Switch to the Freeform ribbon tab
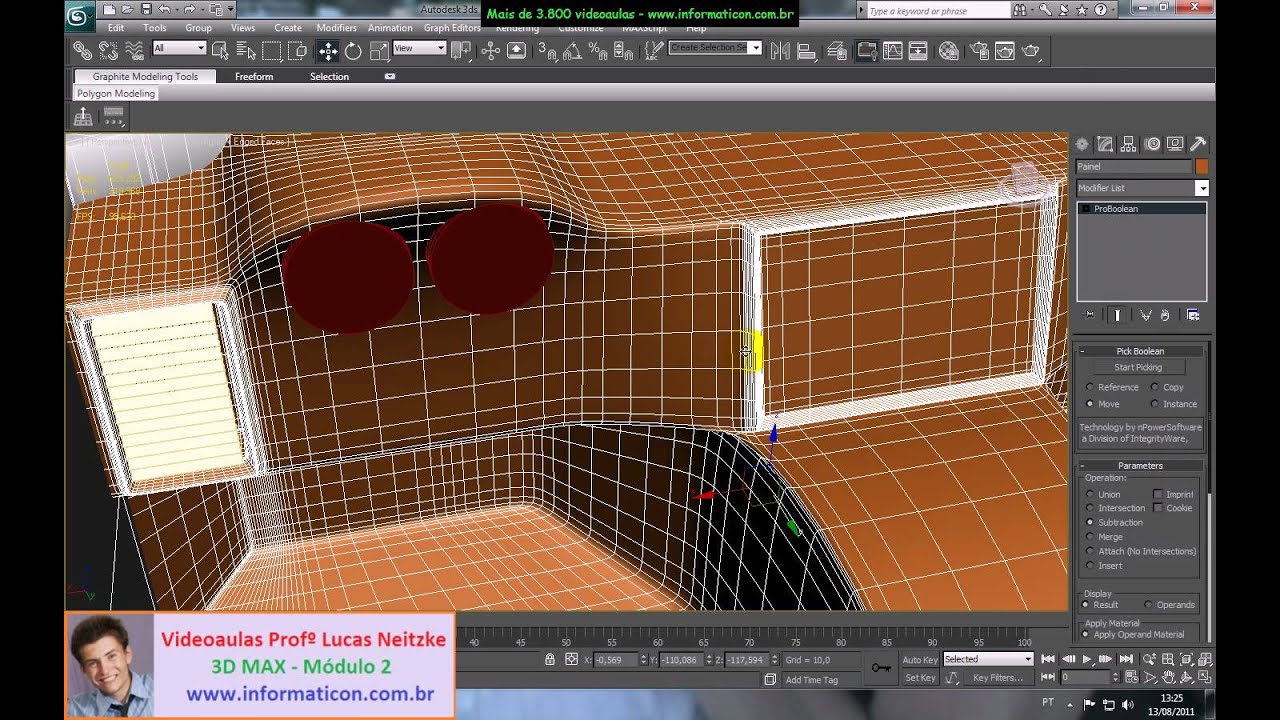Image resolution: width=1280 pixels, height=720 pixels. click(254, 77)
